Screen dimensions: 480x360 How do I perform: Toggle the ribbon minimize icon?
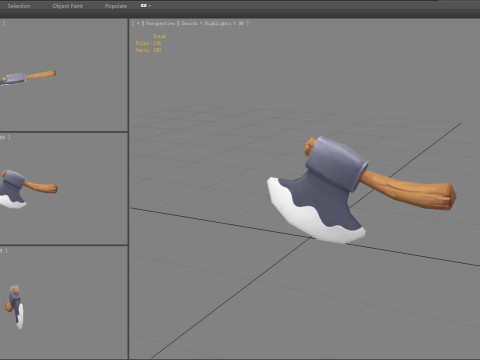pyautogui.click(x=144, y=6)
